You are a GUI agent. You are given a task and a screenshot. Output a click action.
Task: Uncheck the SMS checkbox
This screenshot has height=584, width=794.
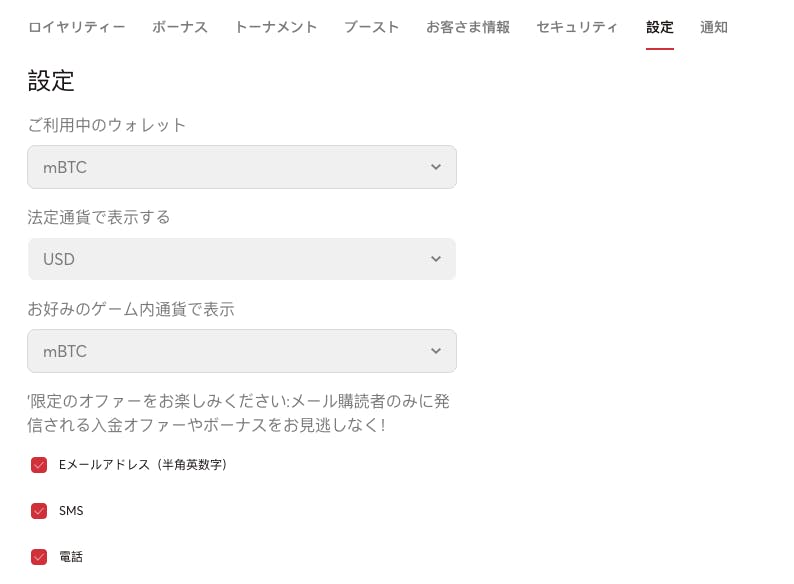coord(39,511)
